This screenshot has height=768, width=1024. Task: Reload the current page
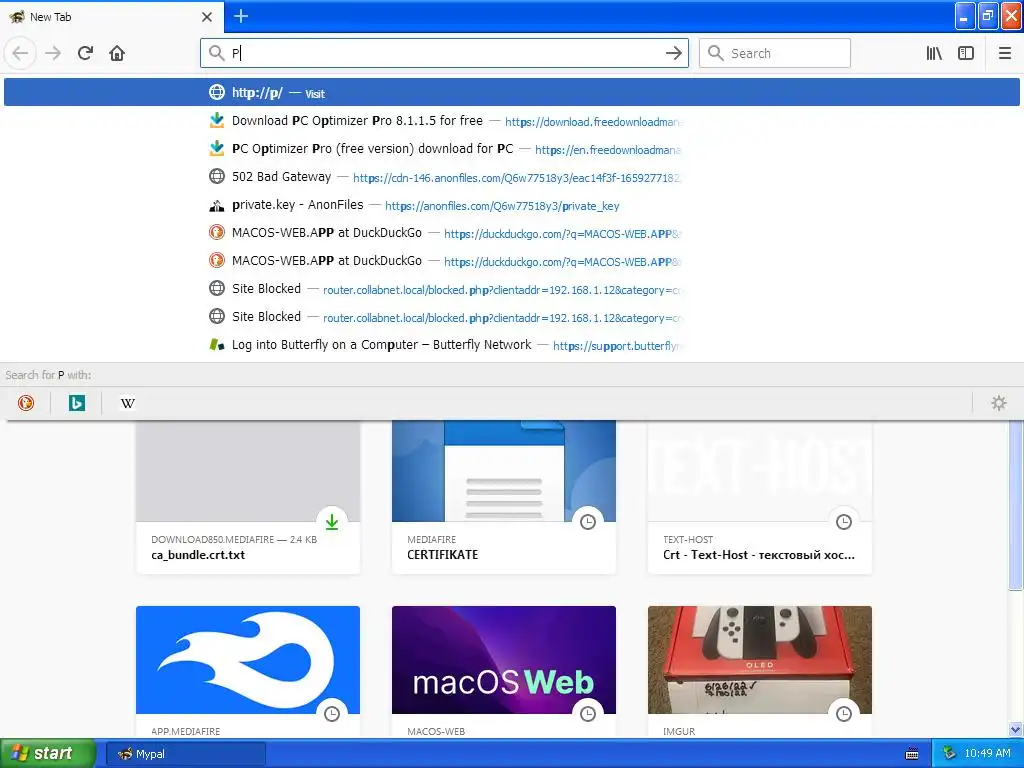(x=85, y=53)
